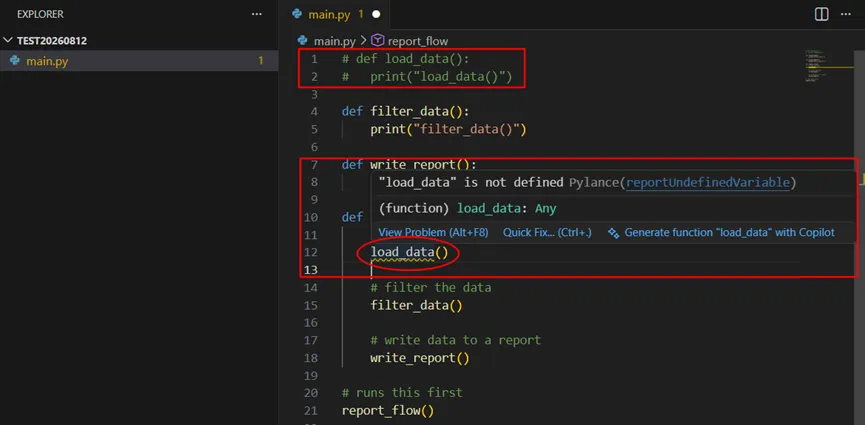Click the comment '# write data to a report'
865x425 pixels.
click(456, 340)
